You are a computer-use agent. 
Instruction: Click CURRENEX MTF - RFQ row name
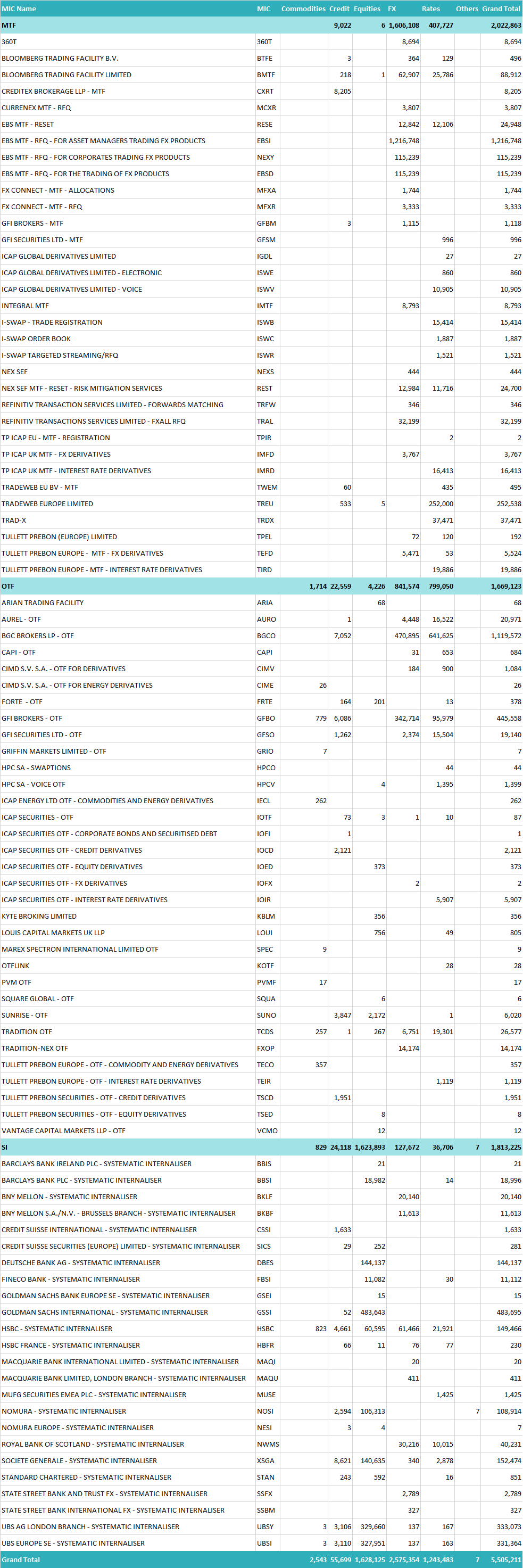pyautogui.click(x=37, y=108)
